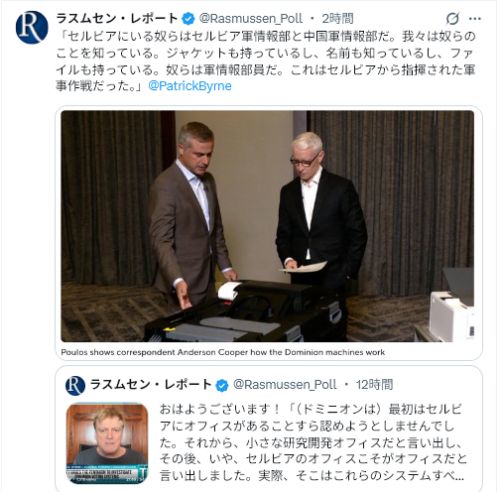Open the Grok explain icon on the tweet
The width and height of the screenshot is (500, 492).
point(453,18)
